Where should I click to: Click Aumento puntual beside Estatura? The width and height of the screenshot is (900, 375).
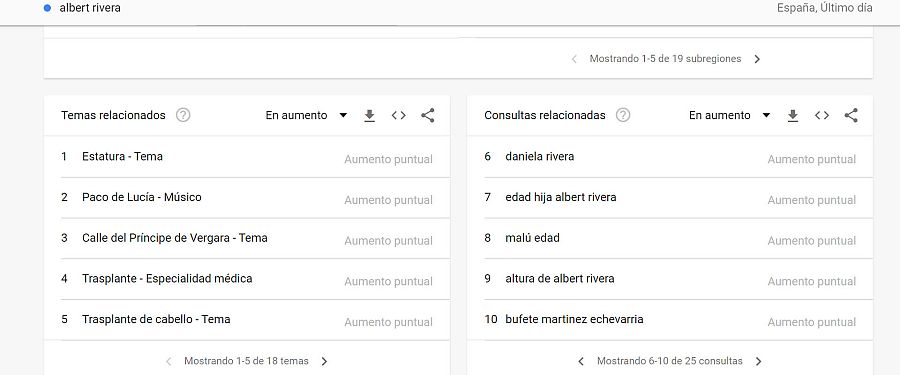pos(389,160)
